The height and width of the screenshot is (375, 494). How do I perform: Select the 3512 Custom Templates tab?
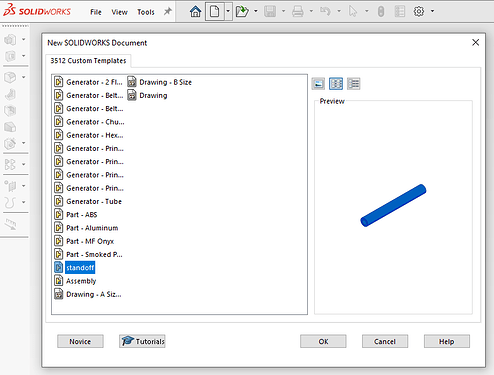[x=88, y=61]
